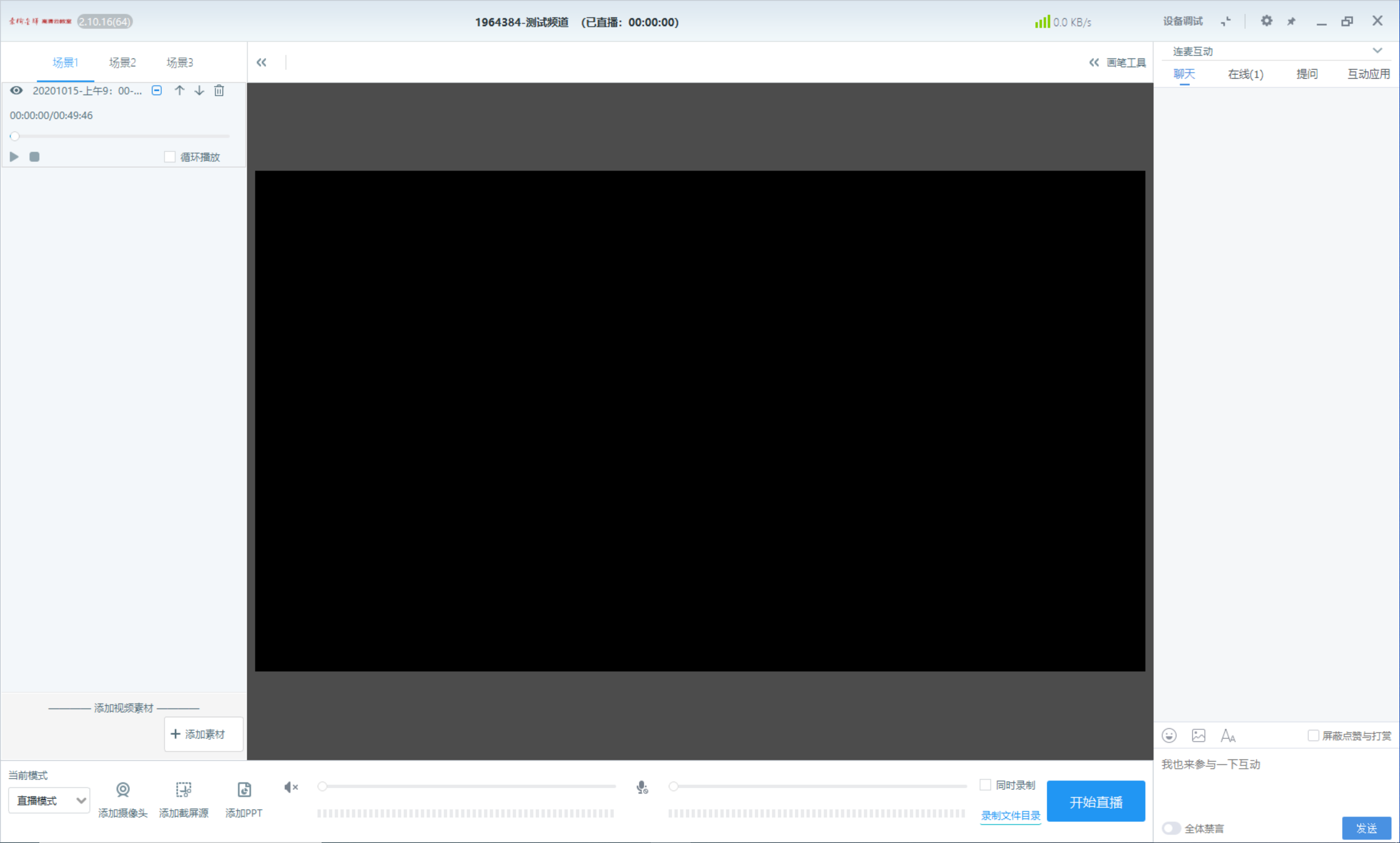
Task: Seek using the video progress slider
Action: click(x=120, y=136)
